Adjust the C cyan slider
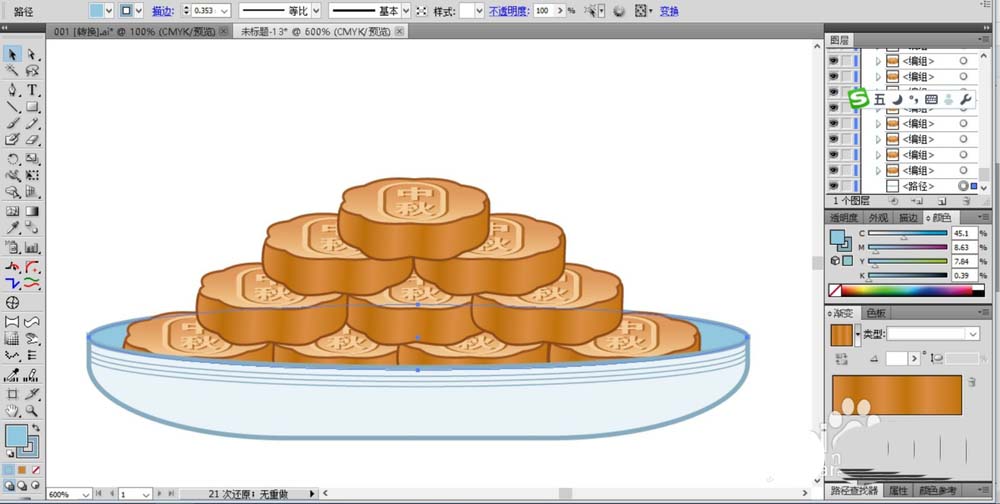 pyautogui.click(x=908, y=233)
